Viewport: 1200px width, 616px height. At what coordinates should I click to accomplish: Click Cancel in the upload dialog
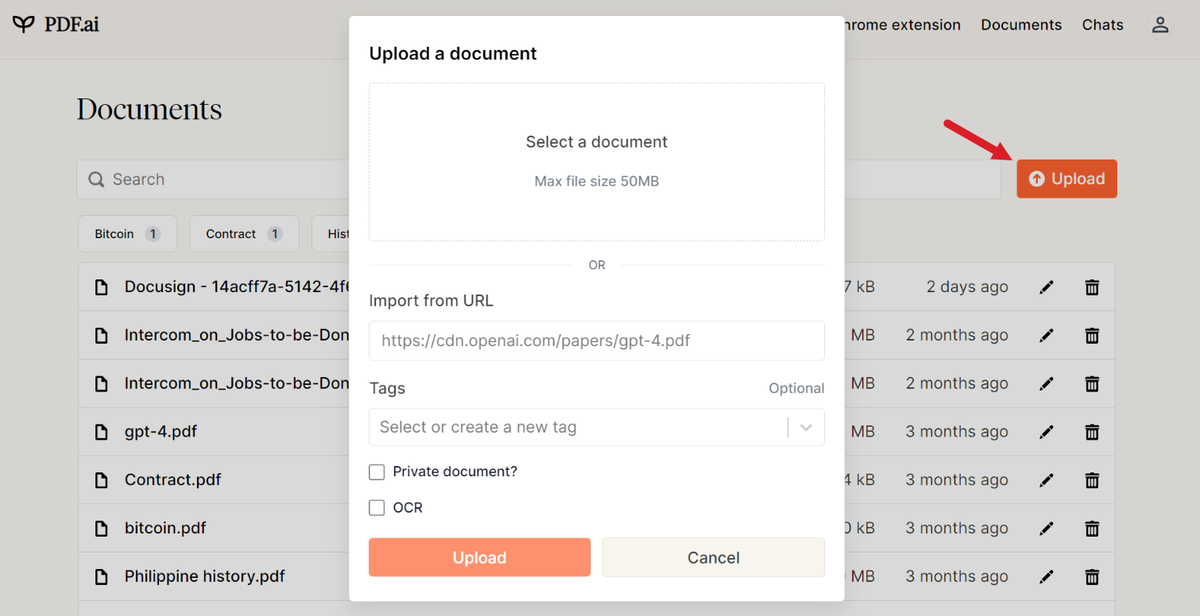[713, 557]
